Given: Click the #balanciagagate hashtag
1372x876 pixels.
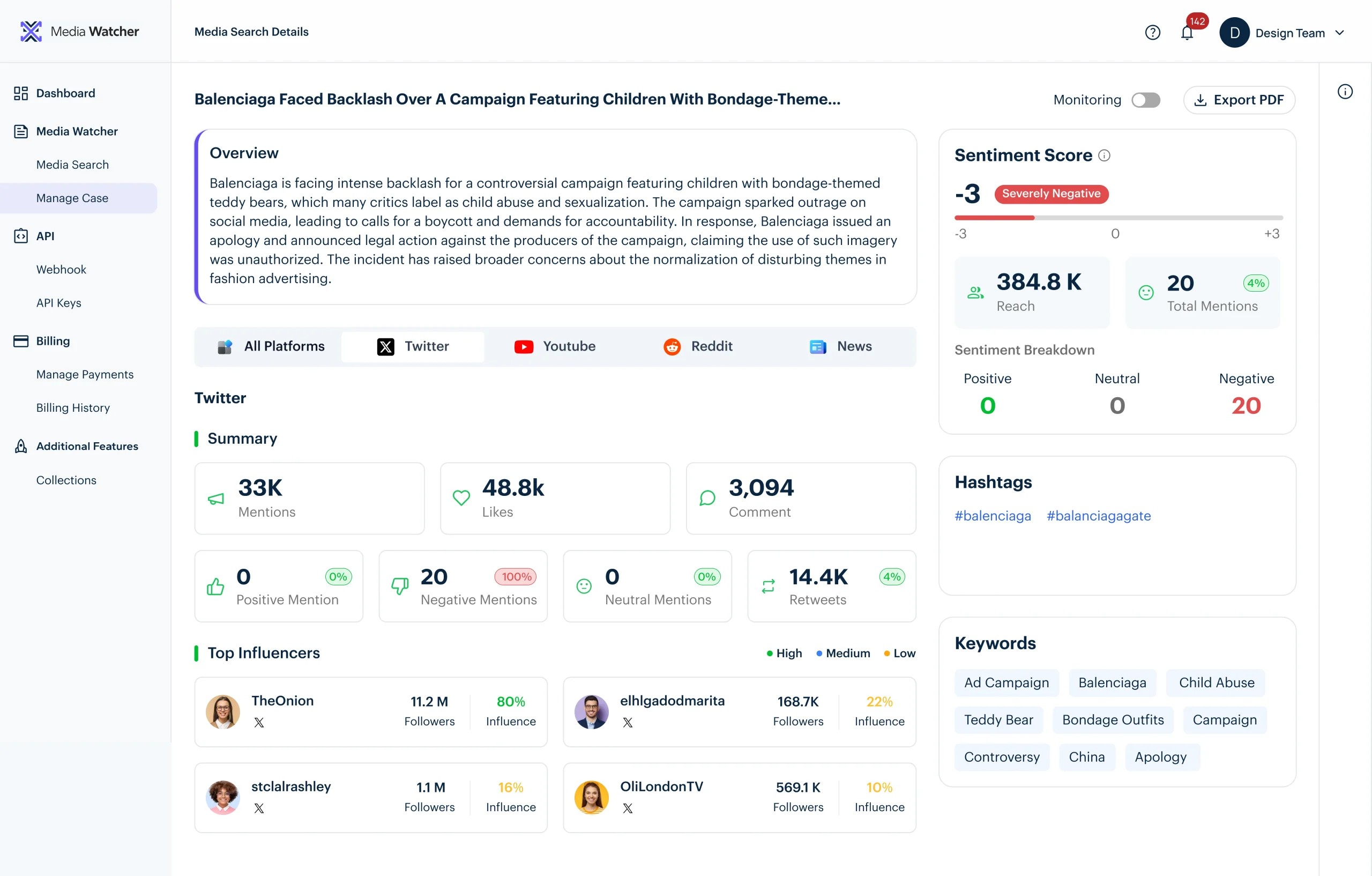Looking at the screenshot, I should click(1099, 516).
